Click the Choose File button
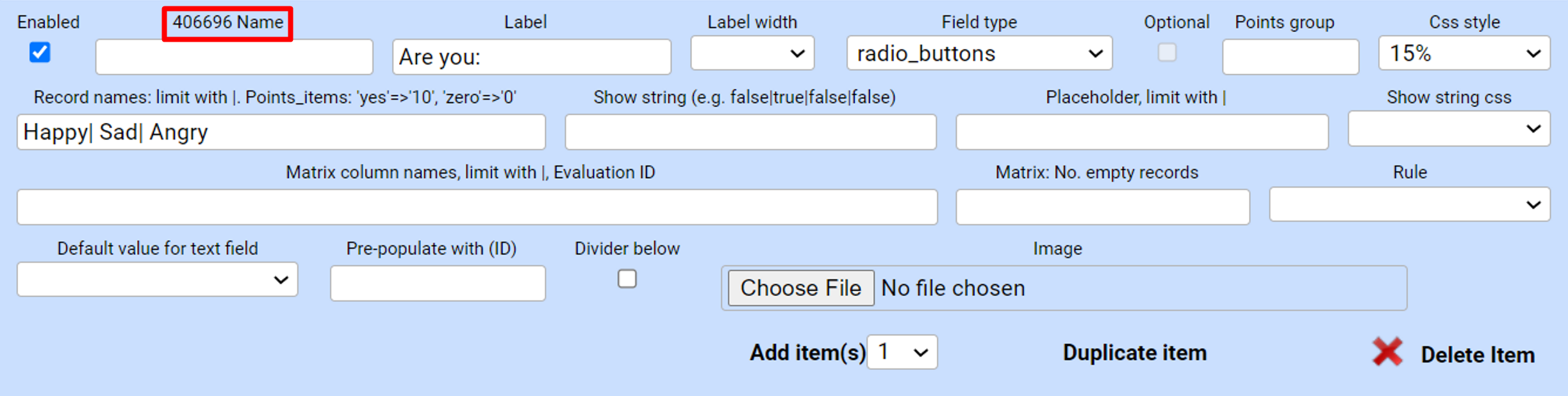 coord(800,288)
